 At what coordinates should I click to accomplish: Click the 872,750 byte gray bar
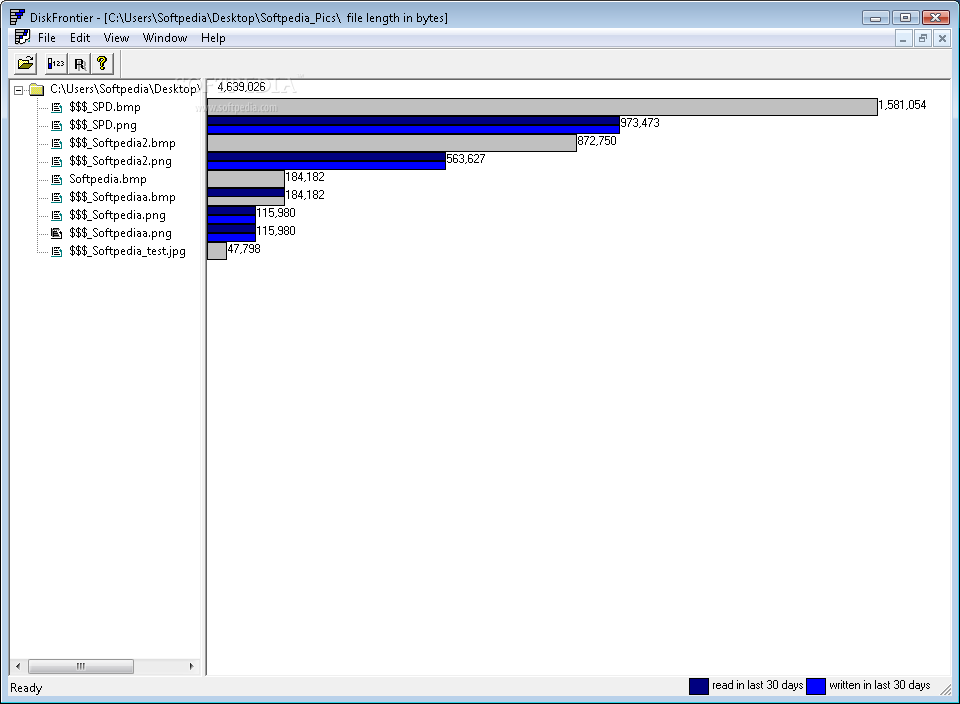click(392, 143)
